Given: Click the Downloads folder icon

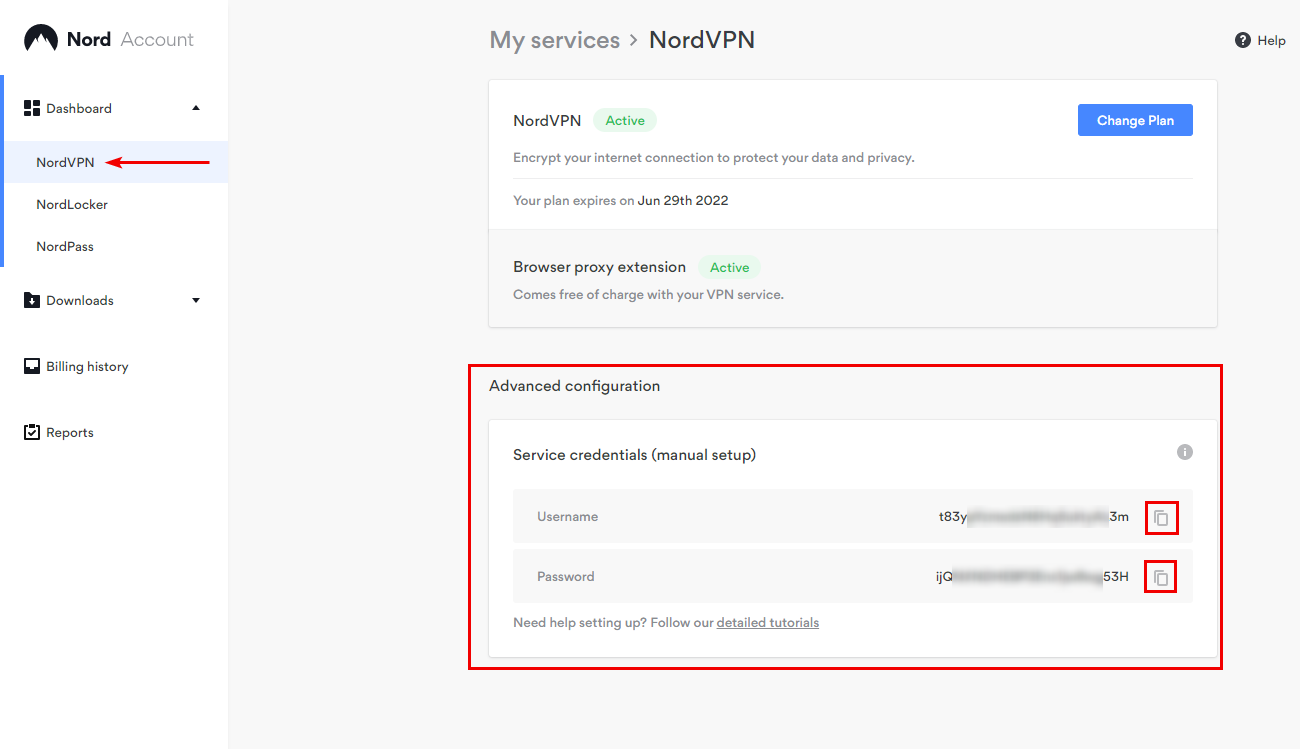Looking at the screenshot, I should [x=33, y=299].
